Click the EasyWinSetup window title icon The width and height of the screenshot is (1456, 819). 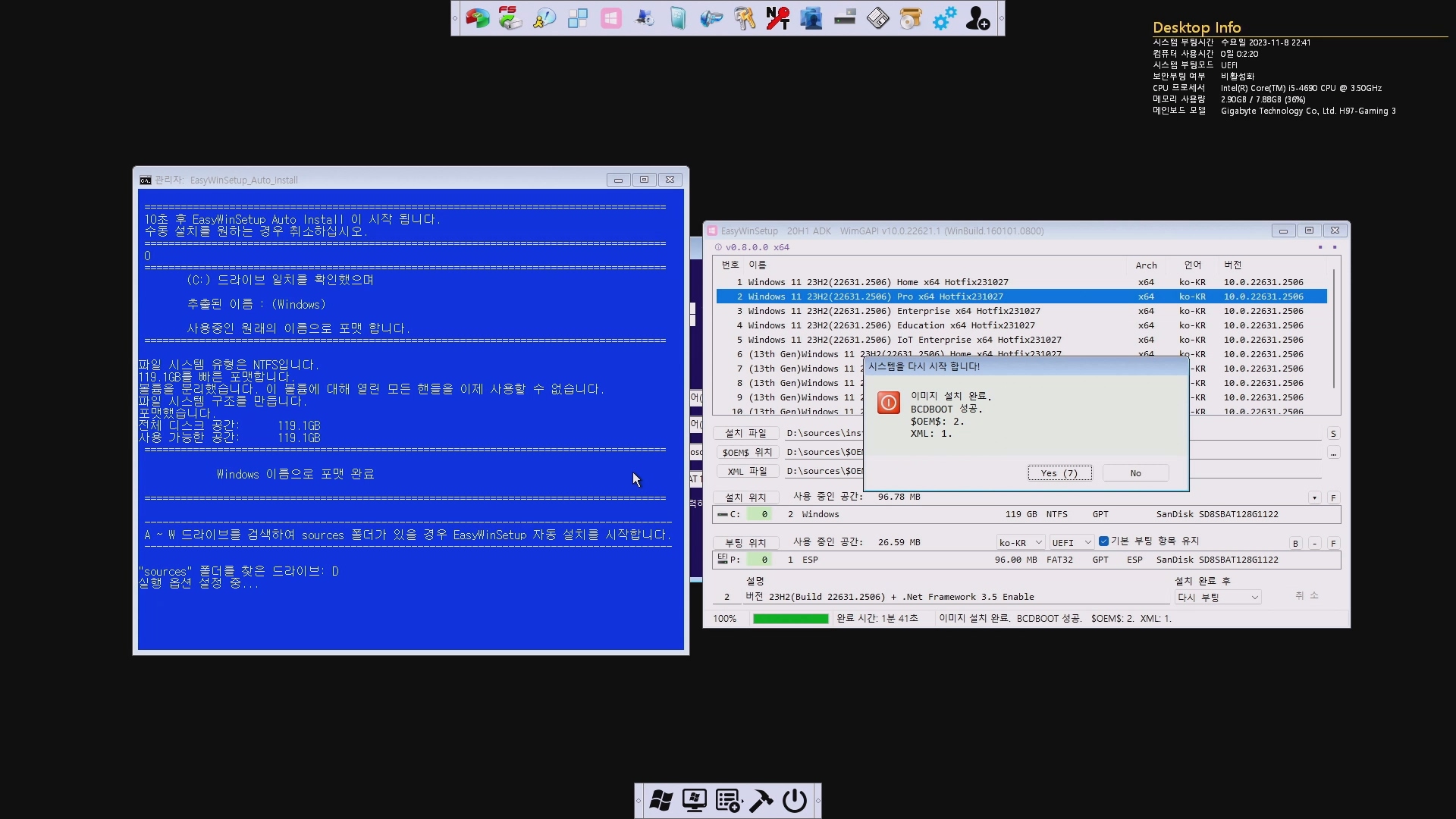coord(712,231)
